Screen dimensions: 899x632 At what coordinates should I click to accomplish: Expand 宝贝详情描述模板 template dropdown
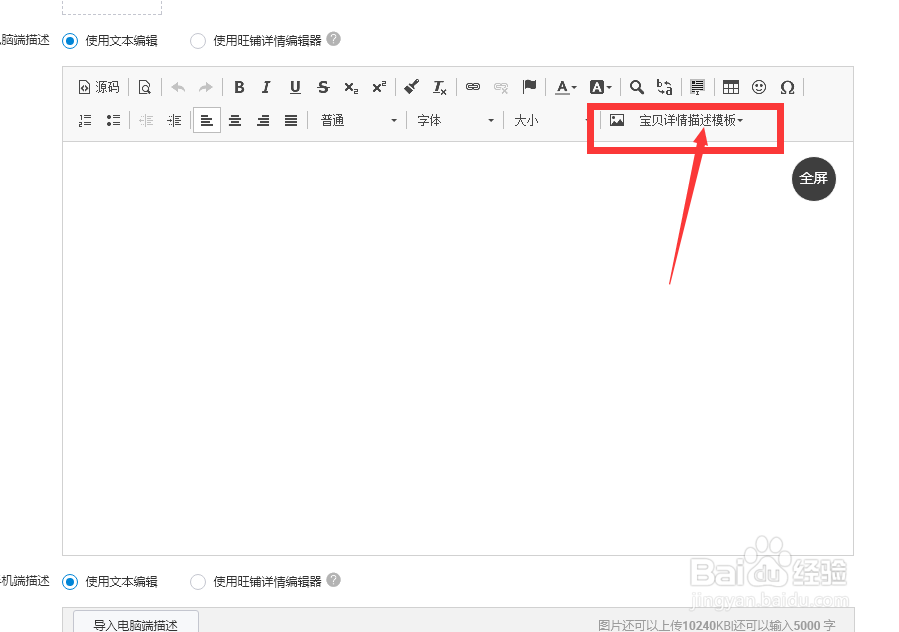[691, 120]
